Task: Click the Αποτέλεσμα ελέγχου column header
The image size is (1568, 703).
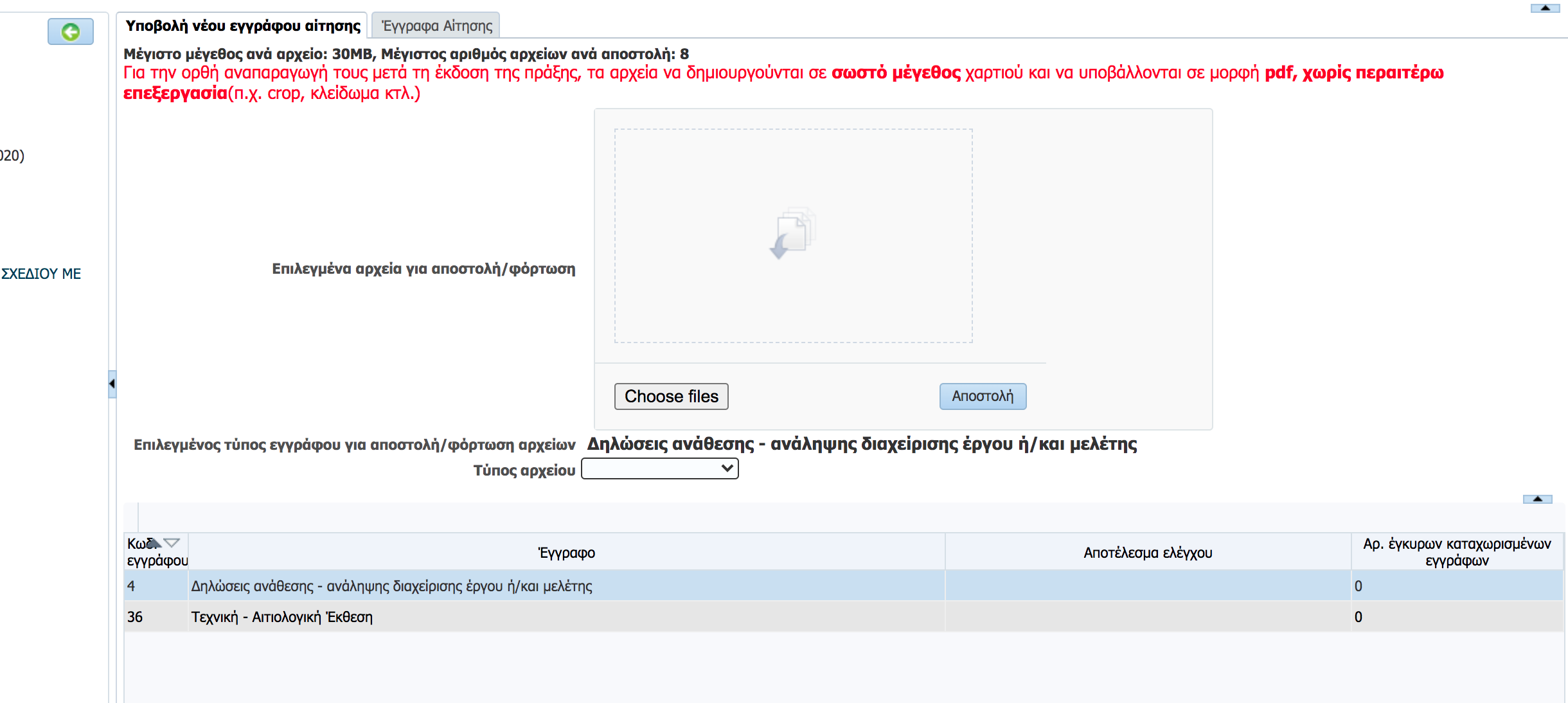Action: (1148, 553)
